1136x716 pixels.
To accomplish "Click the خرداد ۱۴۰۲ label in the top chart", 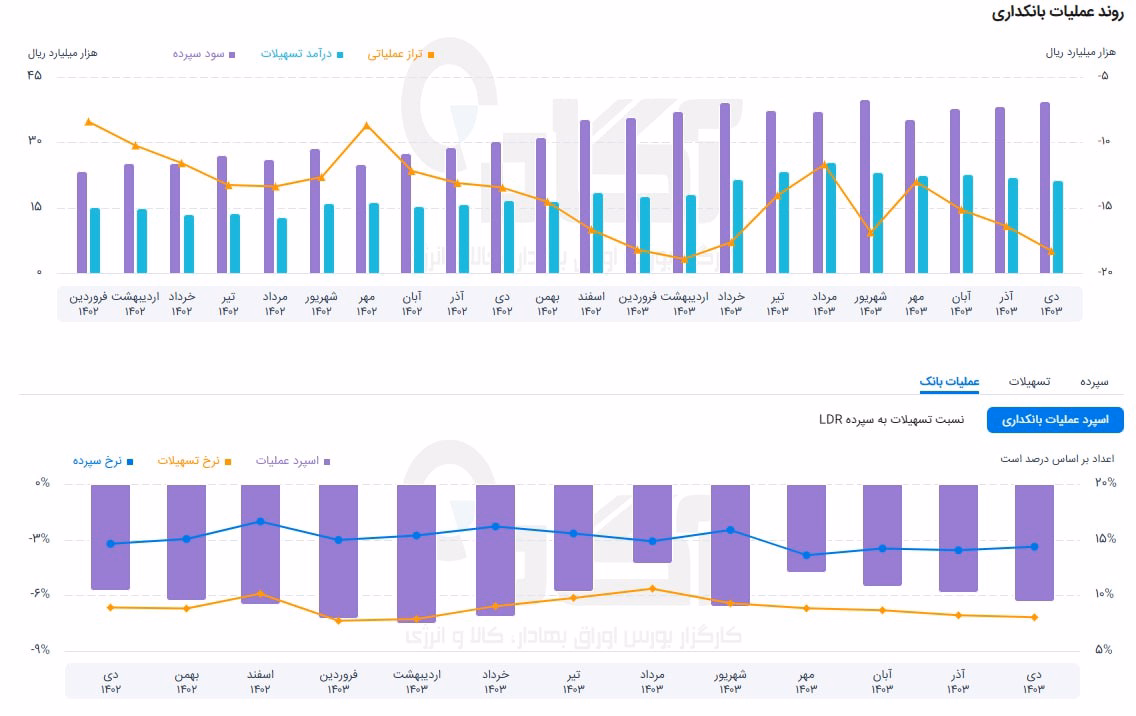I will [182, 304].
